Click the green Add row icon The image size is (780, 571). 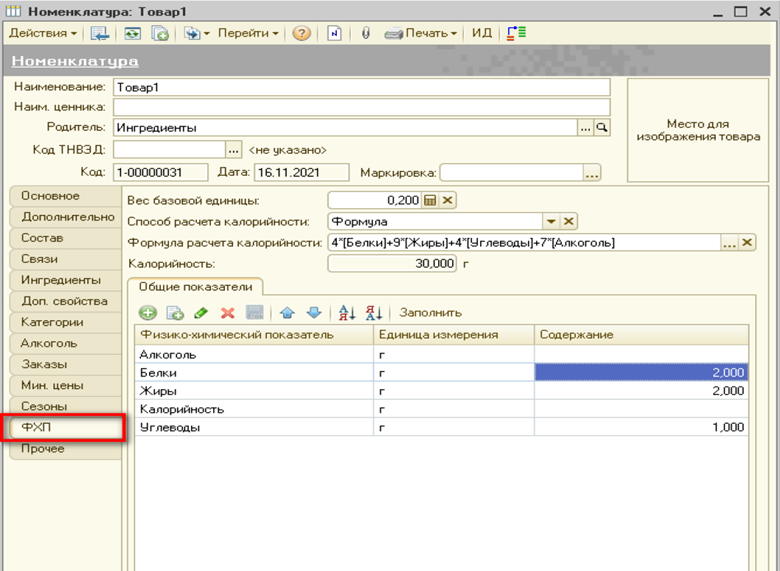tap(148, 313)
